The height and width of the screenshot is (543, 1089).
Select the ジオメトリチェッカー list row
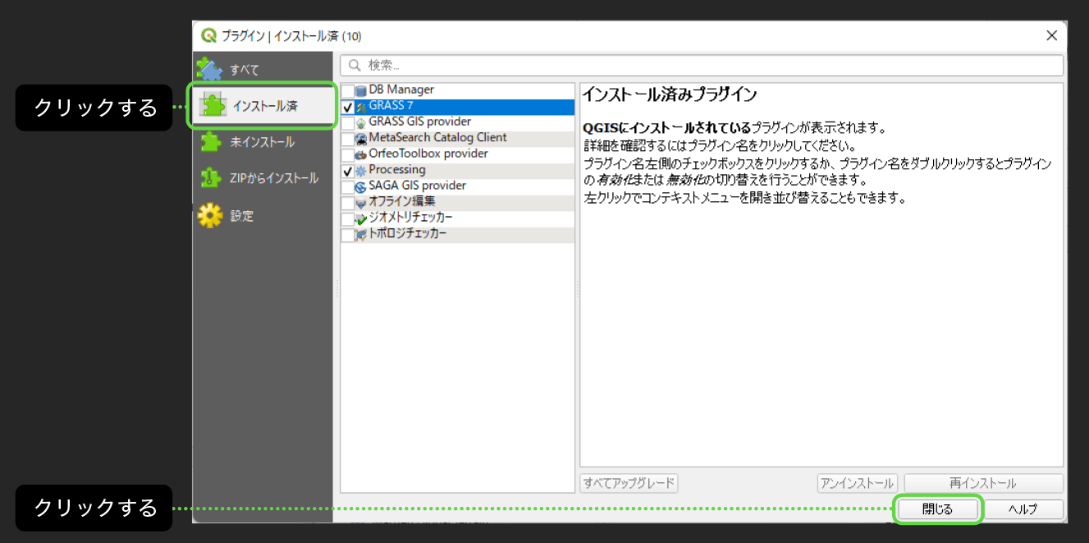(x=458, y=219)
